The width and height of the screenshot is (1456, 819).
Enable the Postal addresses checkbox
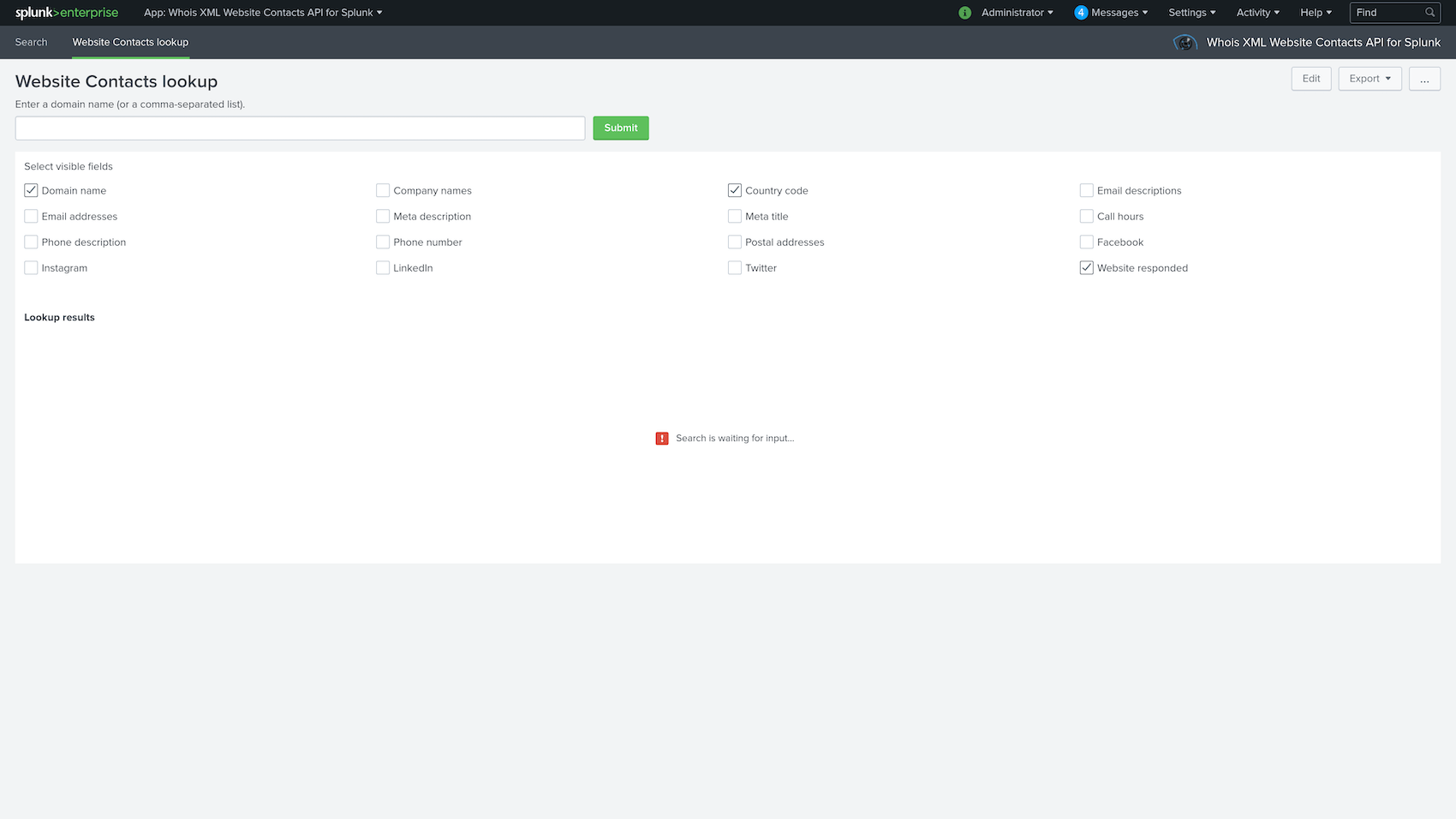pyautogui.click(x=735, y=242)
